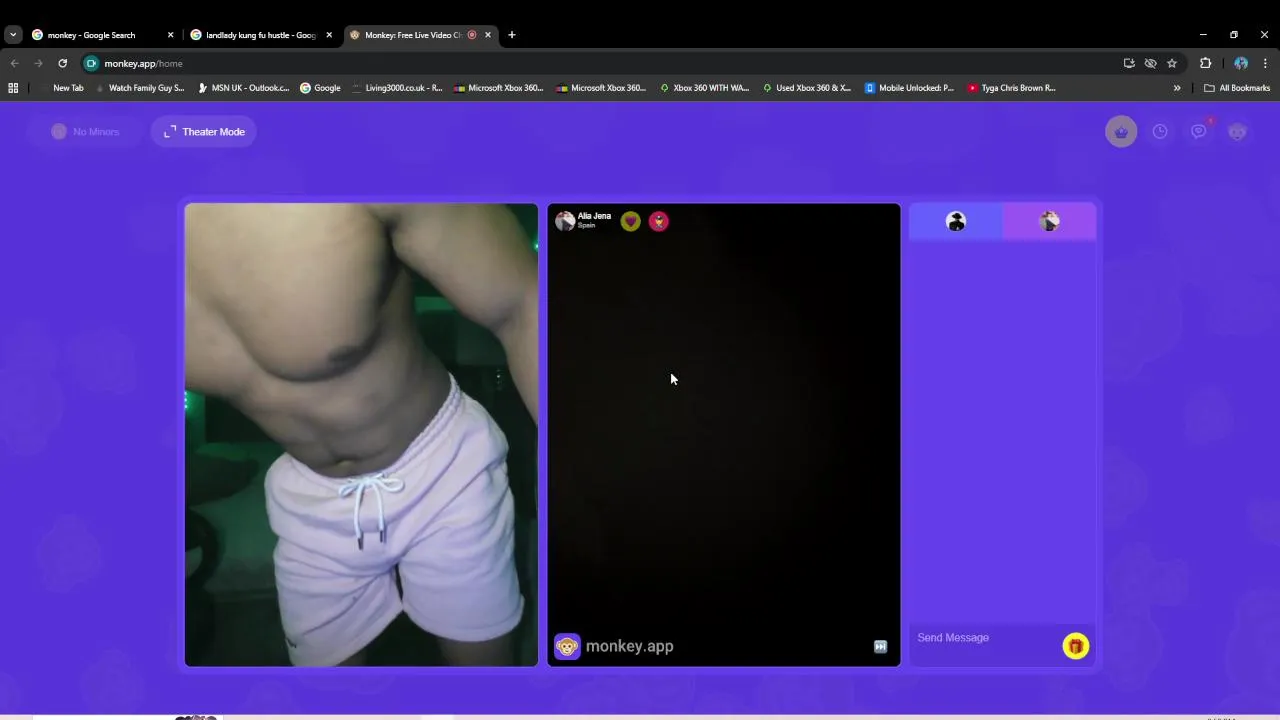Skip to next match using the forward icon

tap(880, 646)
